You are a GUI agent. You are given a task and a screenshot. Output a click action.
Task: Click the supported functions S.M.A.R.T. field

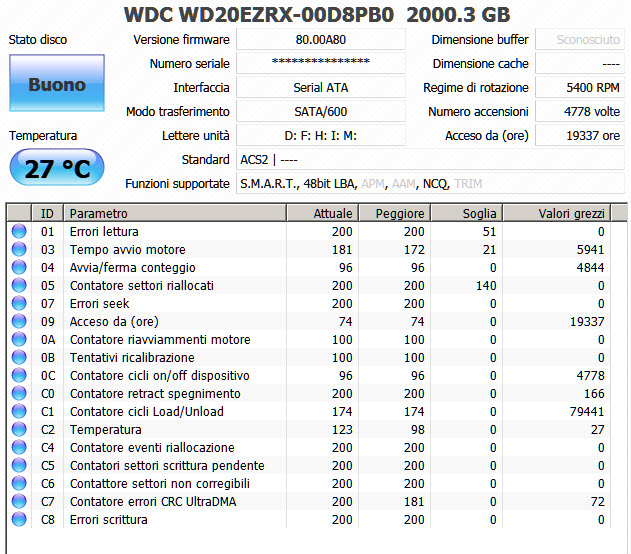point(430,183)
